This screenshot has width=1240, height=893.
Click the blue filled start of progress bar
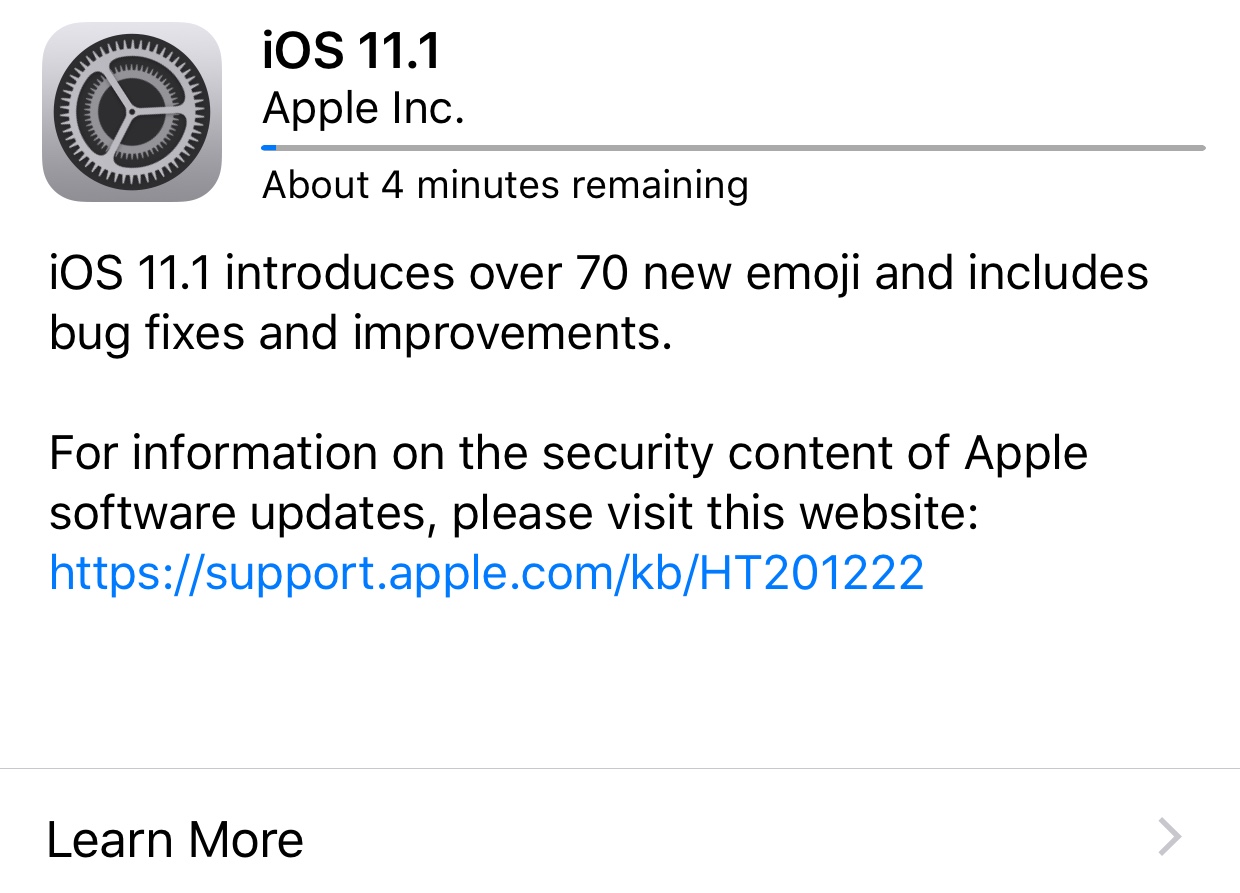point(269,148)
